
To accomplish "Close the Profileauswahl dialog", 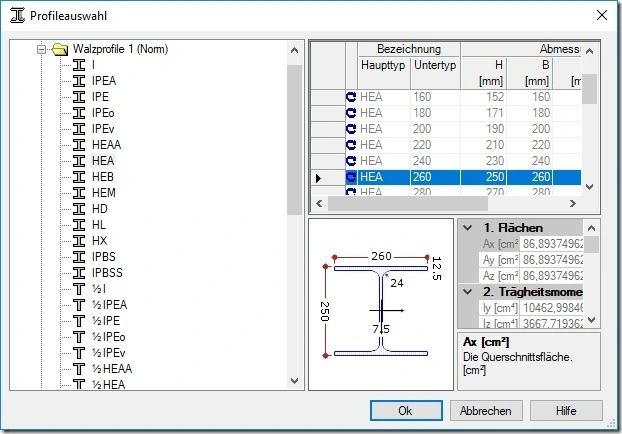I will point(602,15).
